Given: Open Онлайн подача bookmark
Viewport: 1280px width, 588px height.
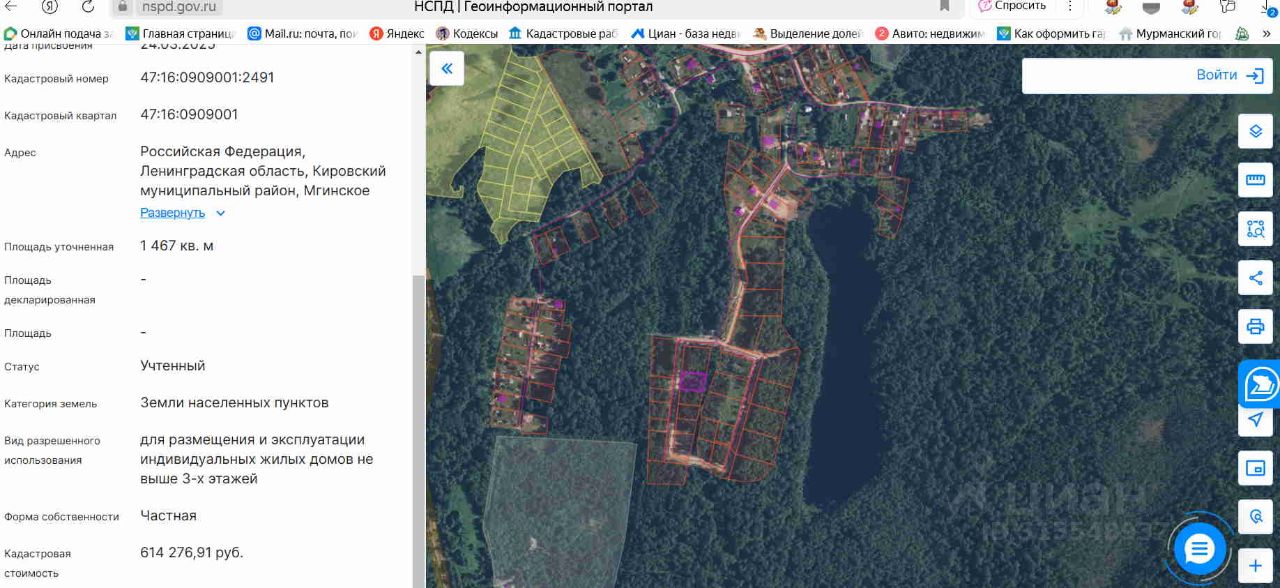Looking at the screenshot, I should pos(59,33).
